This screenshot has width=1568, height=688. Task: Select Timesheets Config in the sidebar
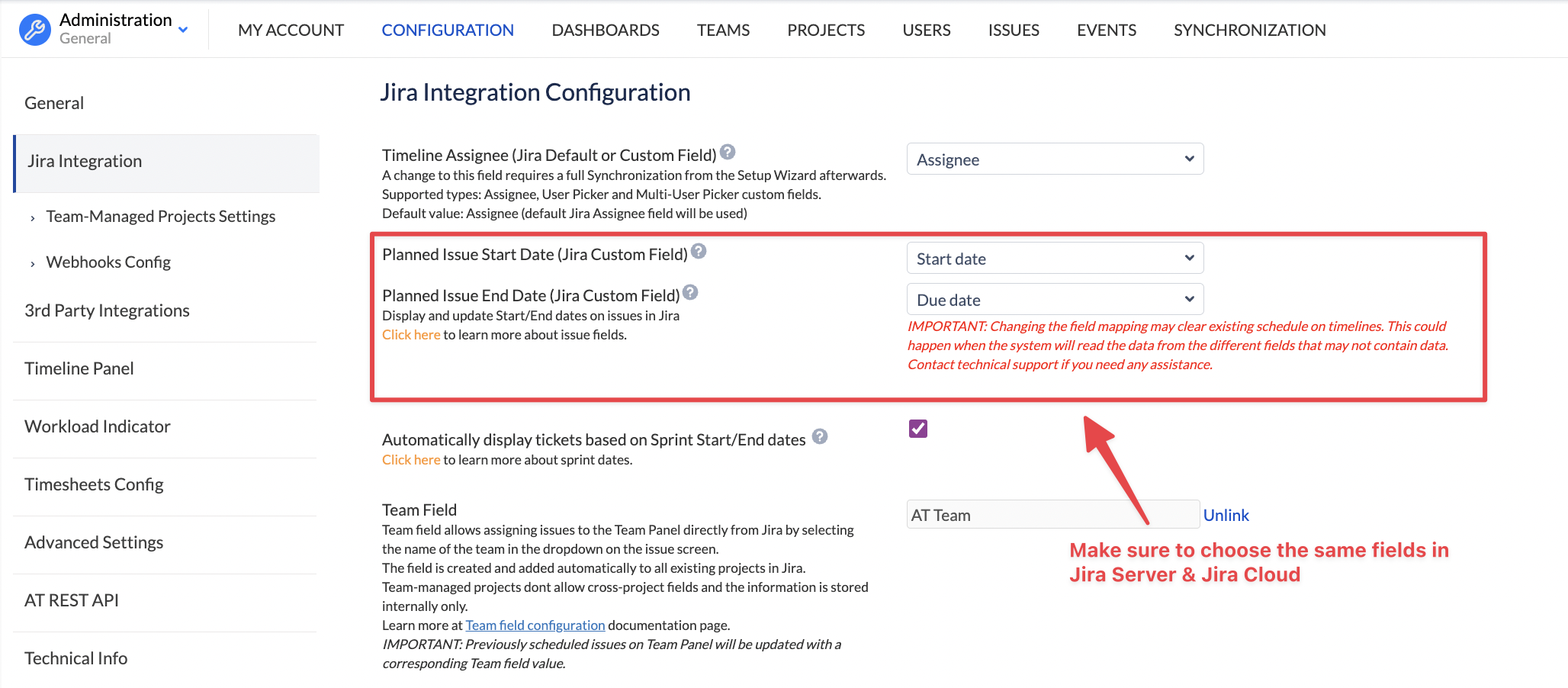pos(94,485)
